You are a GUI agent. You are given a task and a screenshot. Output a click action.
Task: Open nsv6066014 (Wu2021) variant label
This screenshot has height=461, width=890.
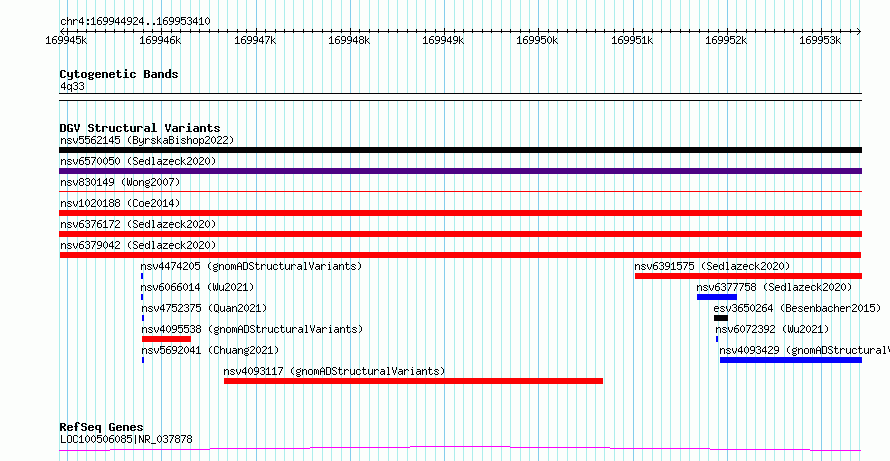pos(198,287)
